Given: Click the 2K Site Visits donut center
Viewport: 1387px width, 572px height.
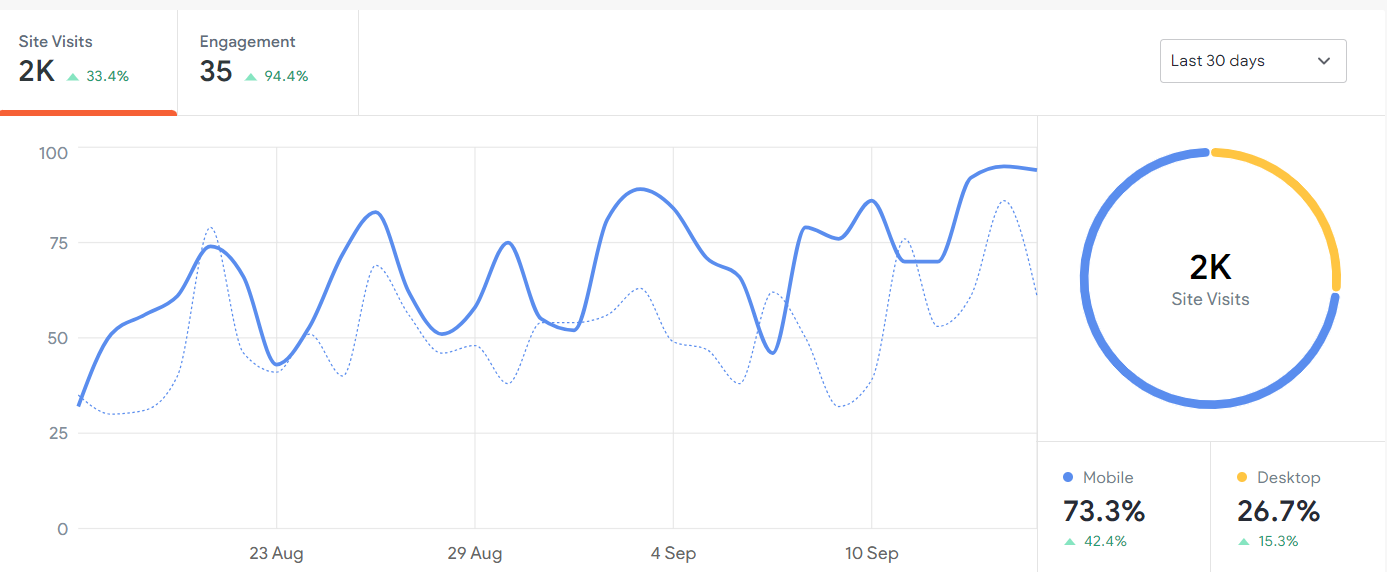Looking at the screenshot, I should 1210,278.
